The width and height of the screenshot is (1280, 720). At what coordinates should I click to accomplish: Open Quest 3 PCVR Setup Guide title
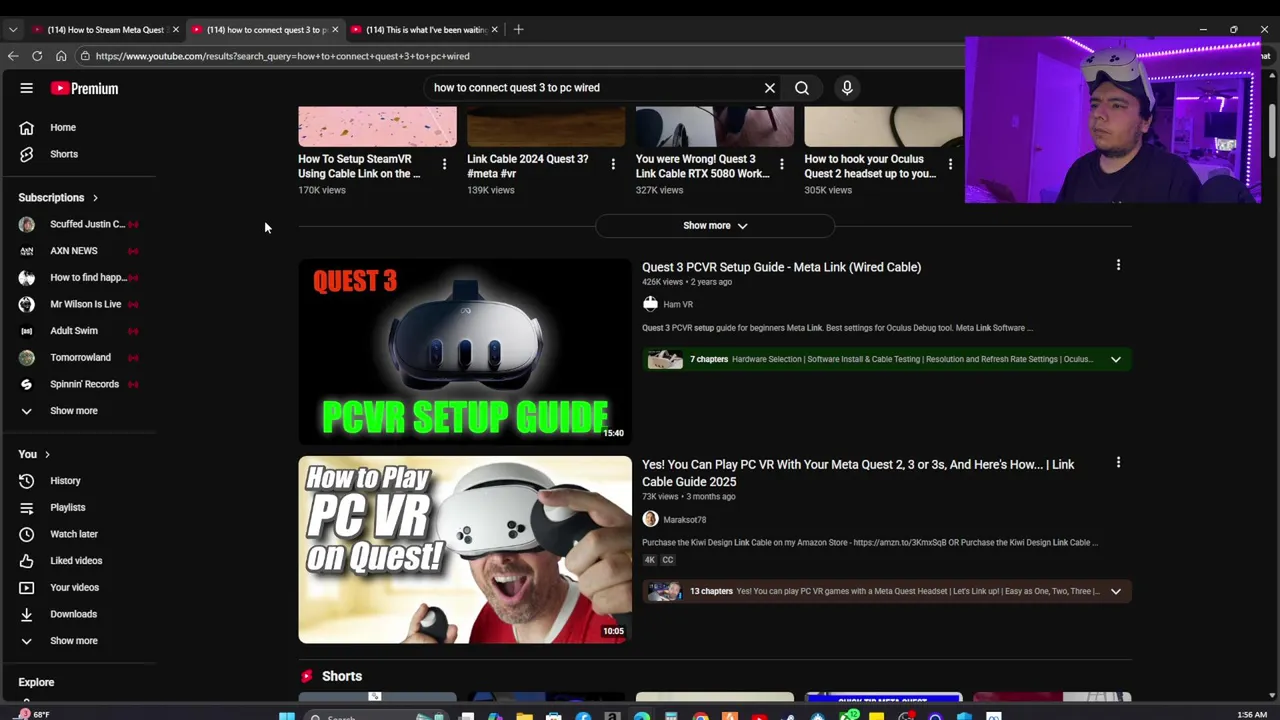(781, 267)
